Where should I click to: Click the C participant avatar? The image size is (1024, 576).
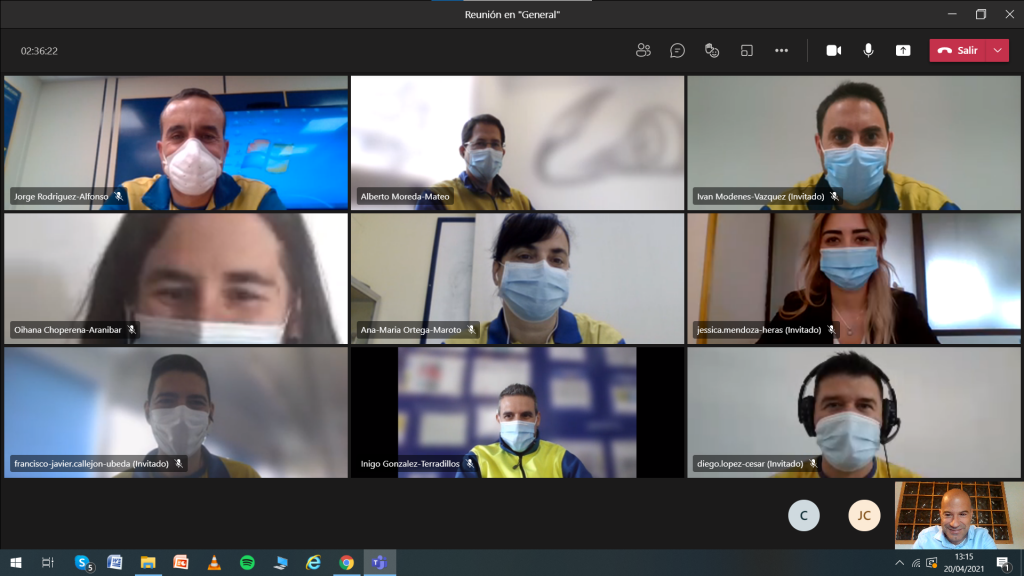pos(804,515)
